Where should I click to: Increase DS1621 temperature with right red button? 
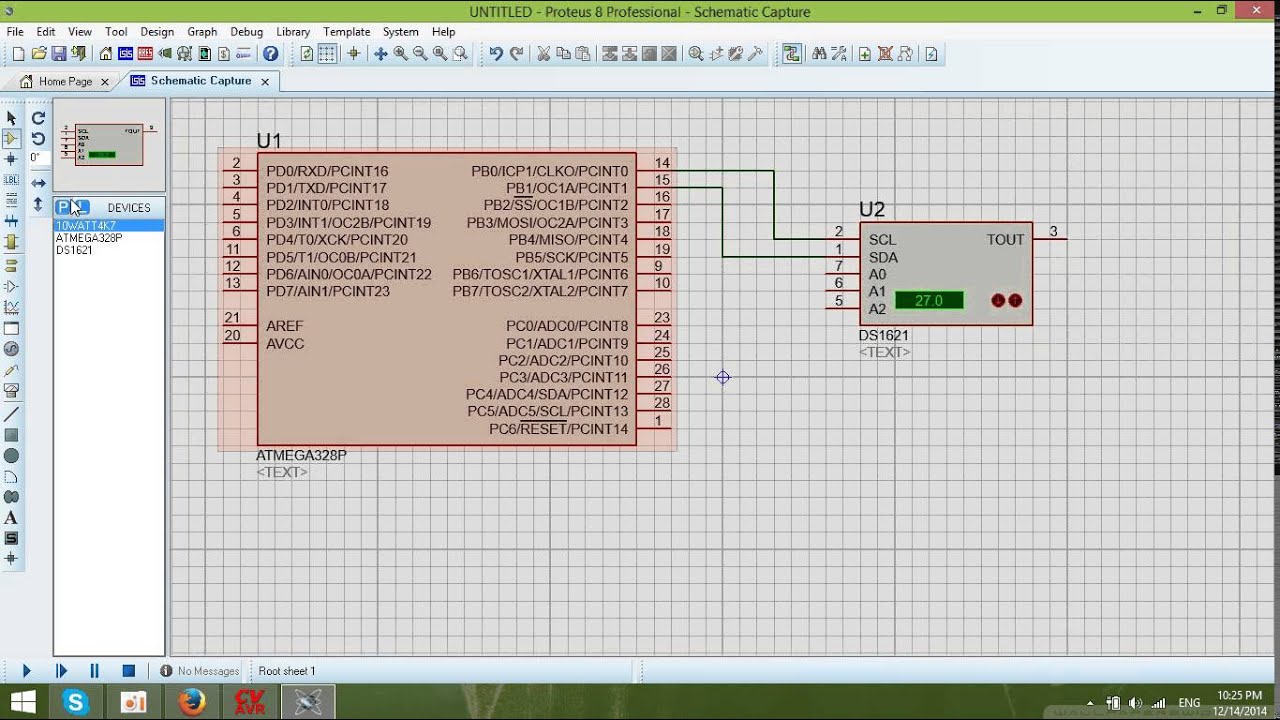1015,300
